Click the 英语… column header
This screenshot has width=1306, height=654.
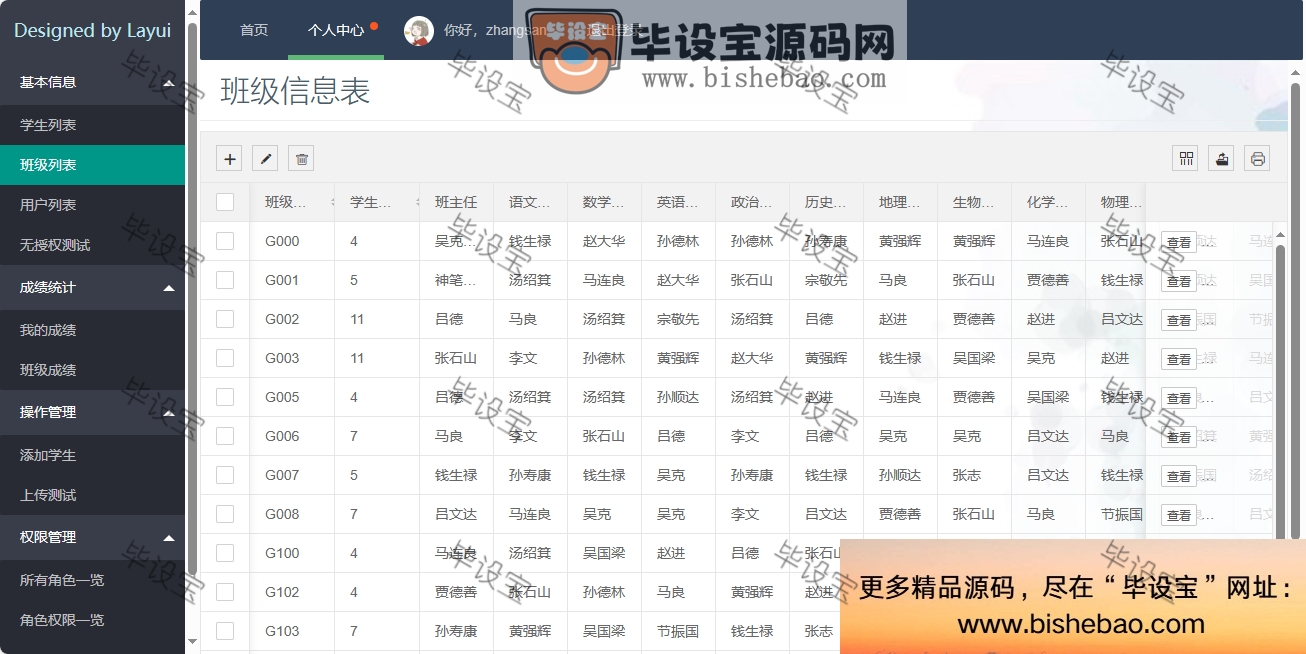pos(678,202)
